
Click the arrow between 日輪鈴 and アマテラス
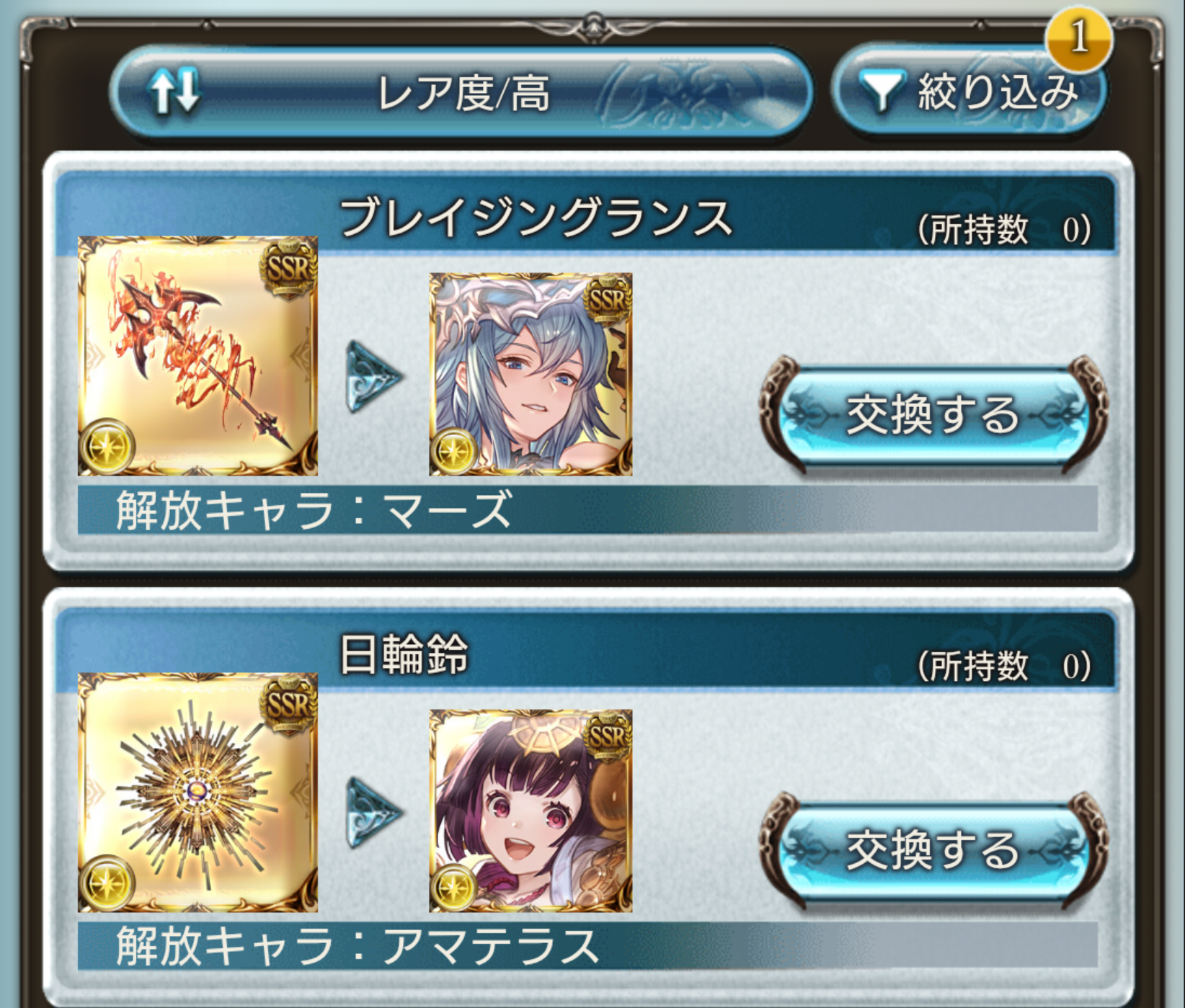373,813
